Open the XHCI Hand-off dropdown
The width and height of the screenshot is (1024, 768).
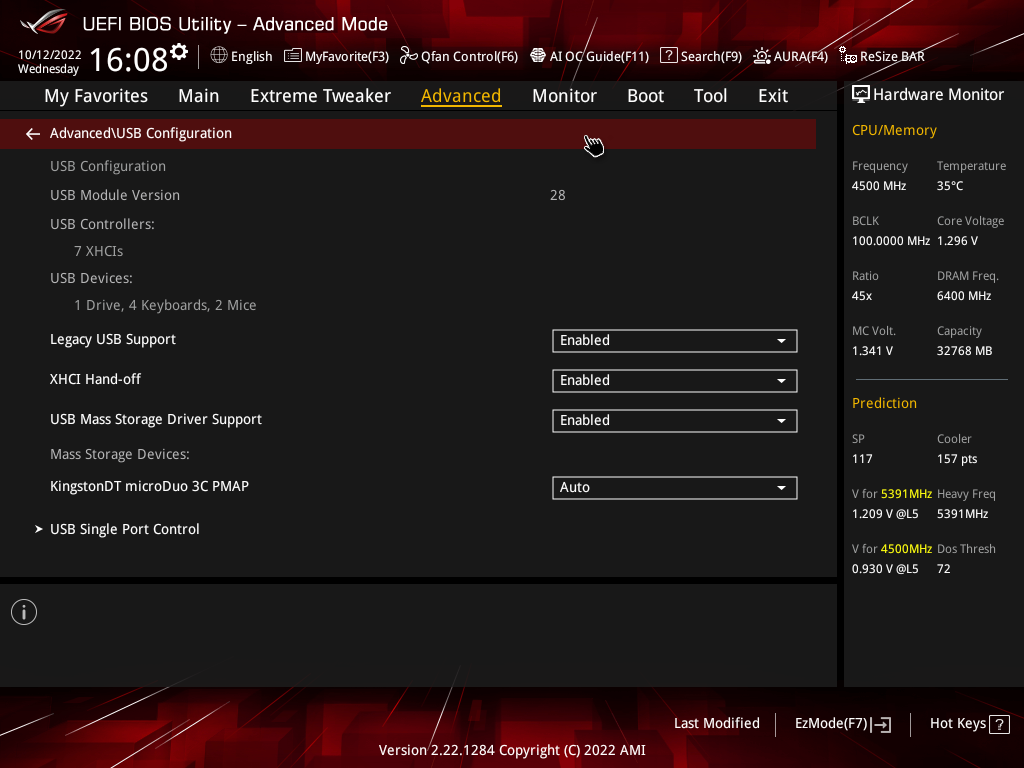coord(675,381)
